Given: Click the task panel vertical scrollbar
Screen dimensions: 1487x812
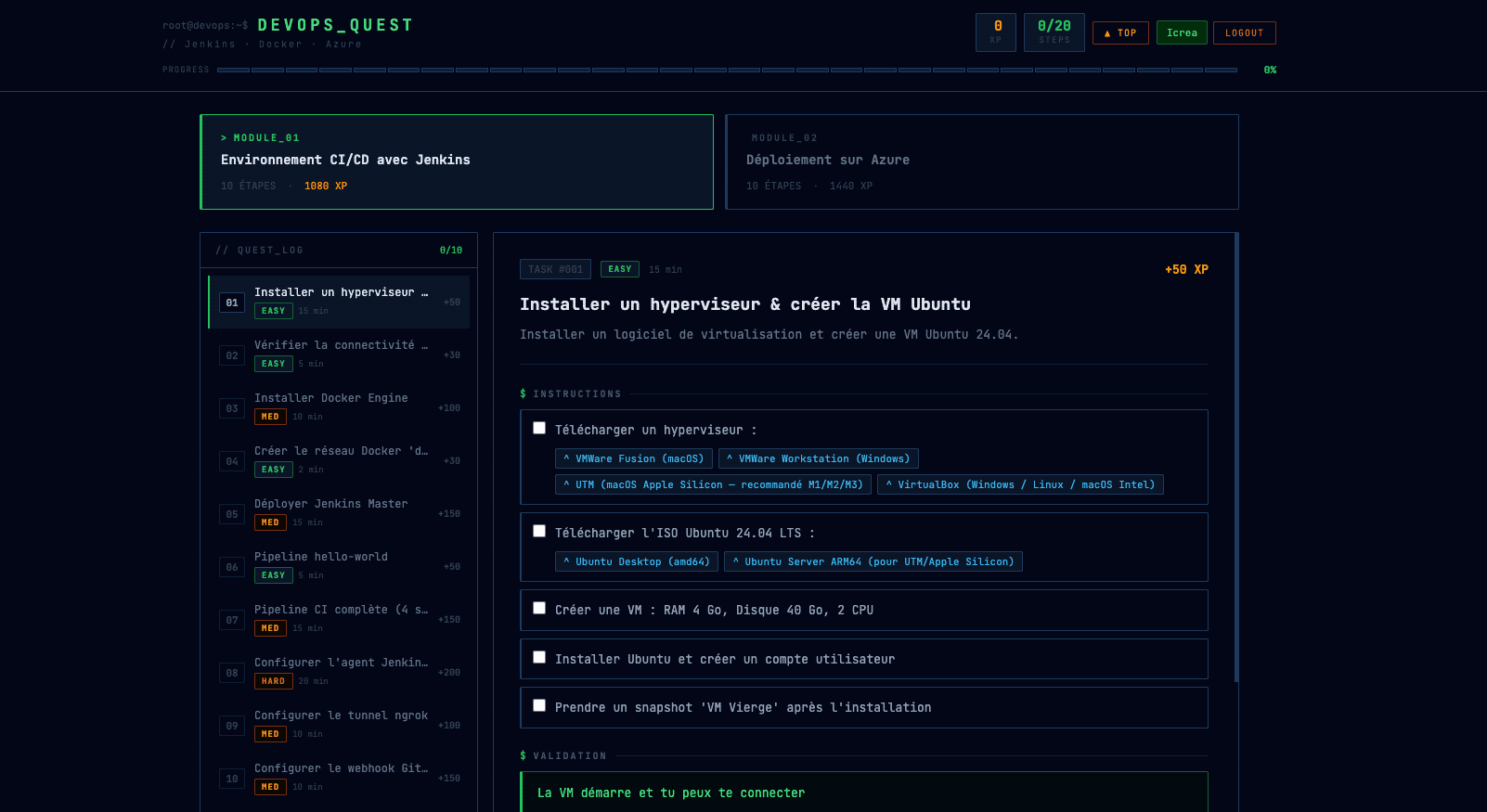Looking at the screenshot, I should click(x=1236, y=458).
